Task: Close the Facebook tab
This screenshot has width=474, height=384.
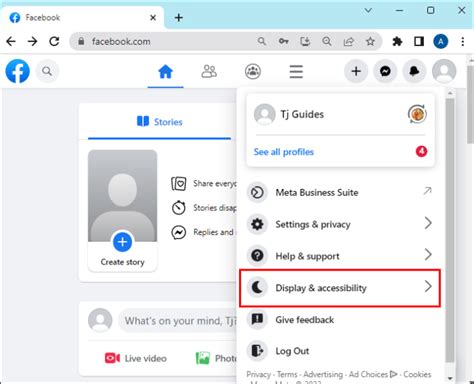Action: (x=153, y=17)
